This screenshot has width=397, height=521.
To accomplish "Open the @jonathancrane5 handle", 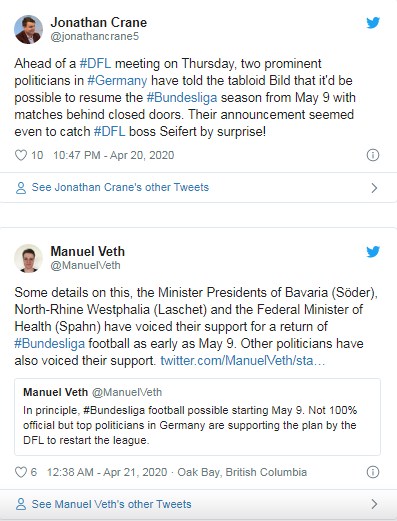I will [x=94, y=36].
